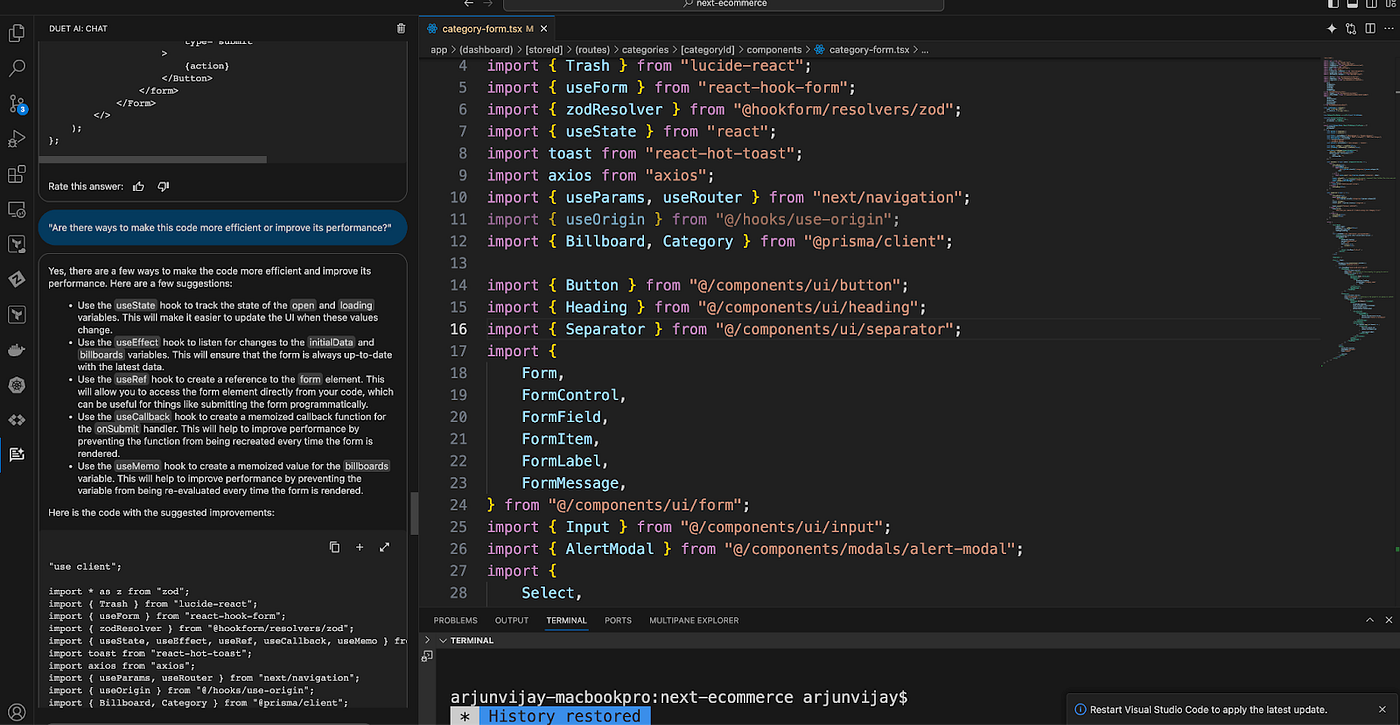Click the 'app' breadcrumb segment
This screenshot has height=725, width=1400.
pos(438,50)
